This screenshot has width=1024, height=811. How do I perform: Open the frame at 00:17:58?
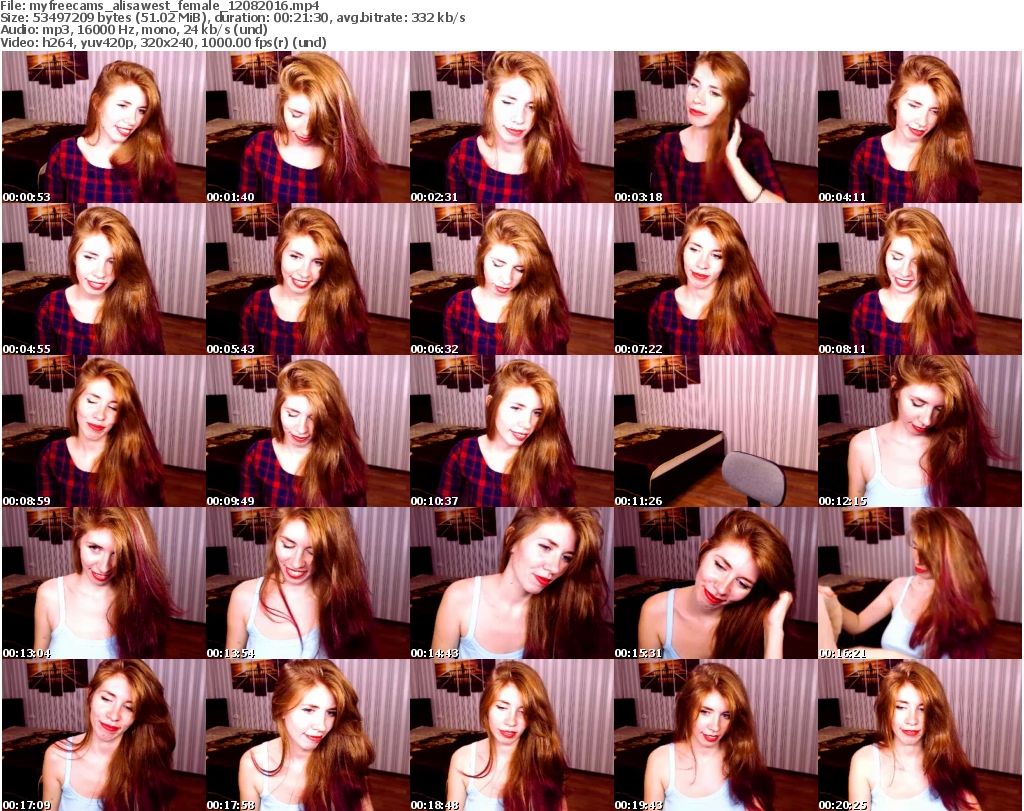click(308, 735)
